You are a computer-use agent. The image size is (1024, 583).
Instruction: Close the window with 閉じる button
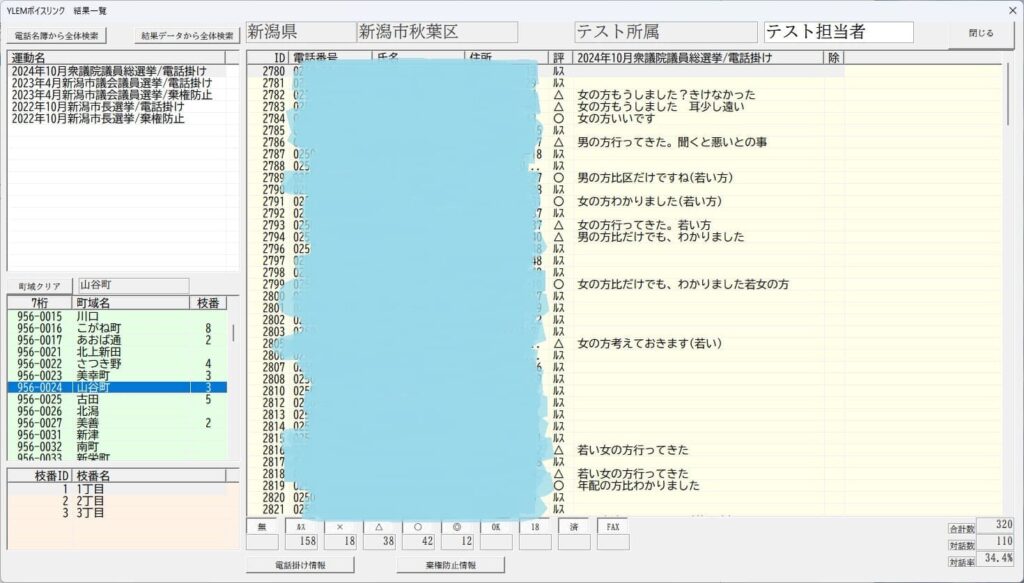[x=981, y=33]
